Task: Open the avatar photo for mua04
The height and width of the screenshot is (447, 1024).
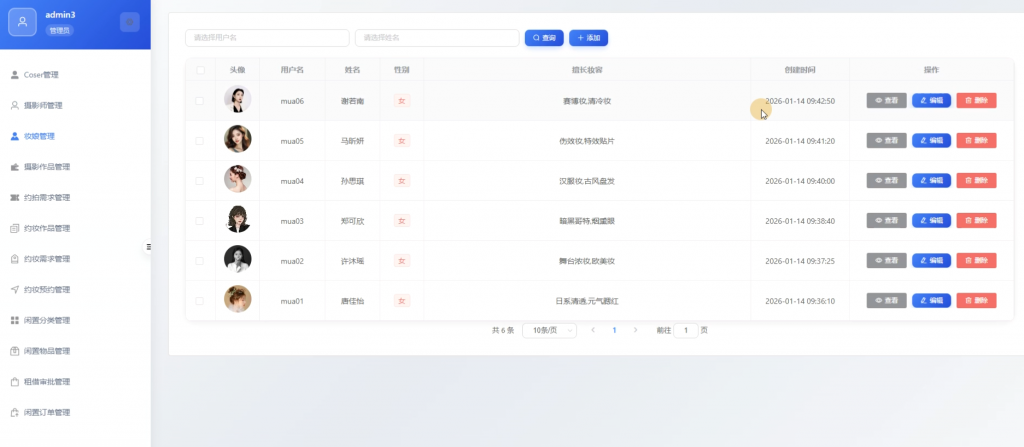Action: click(x=238, y=179)
